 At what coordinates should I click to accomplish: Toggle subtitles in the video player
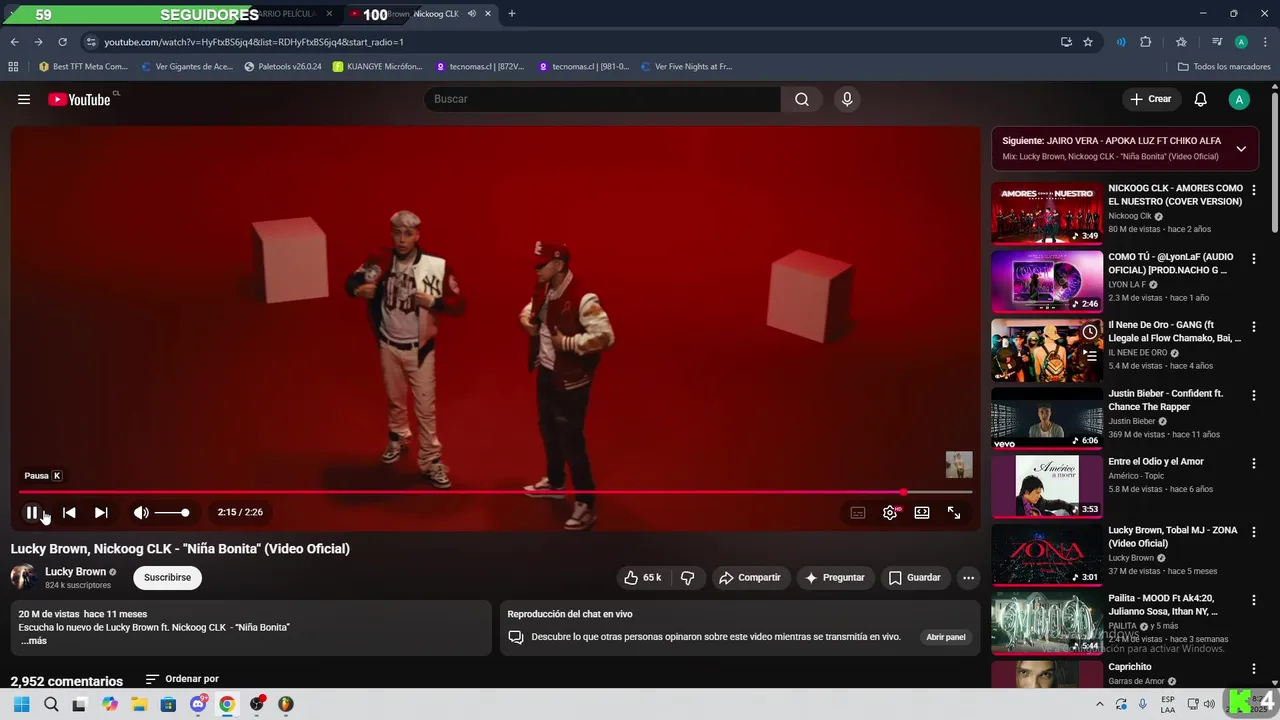click(858, 512)
